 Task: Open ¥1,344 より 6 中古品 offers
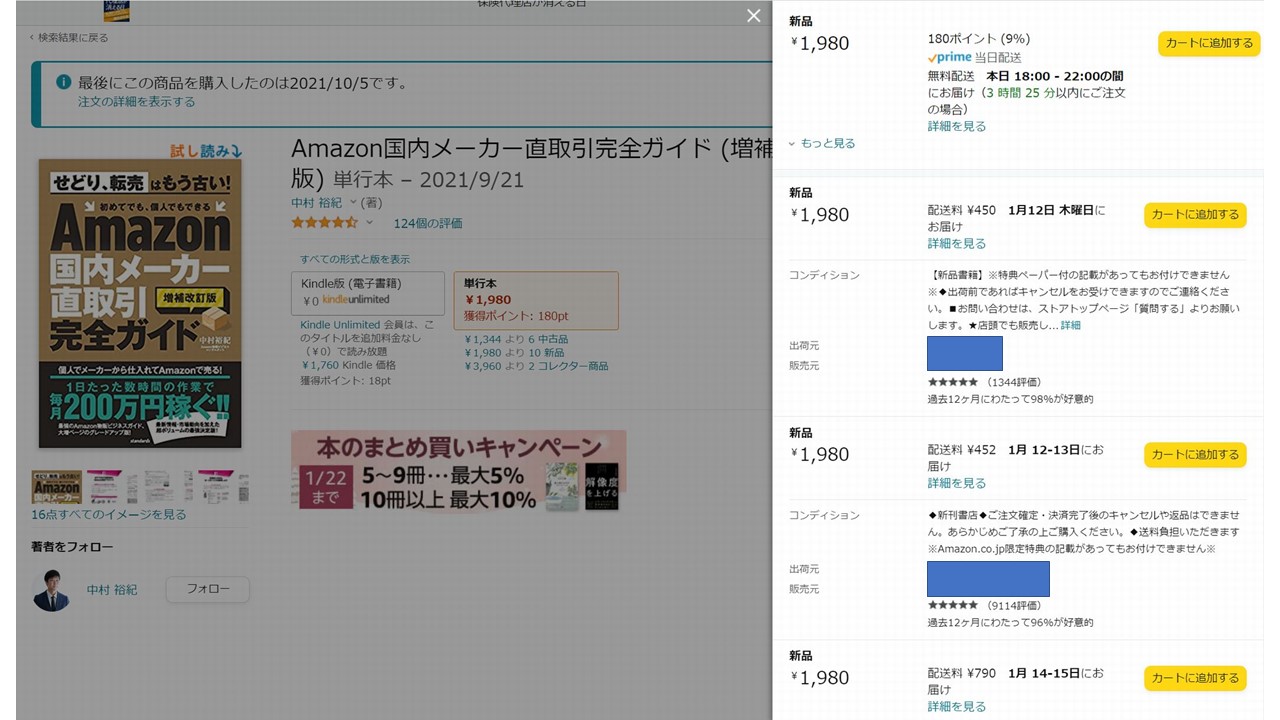(516, 339)
